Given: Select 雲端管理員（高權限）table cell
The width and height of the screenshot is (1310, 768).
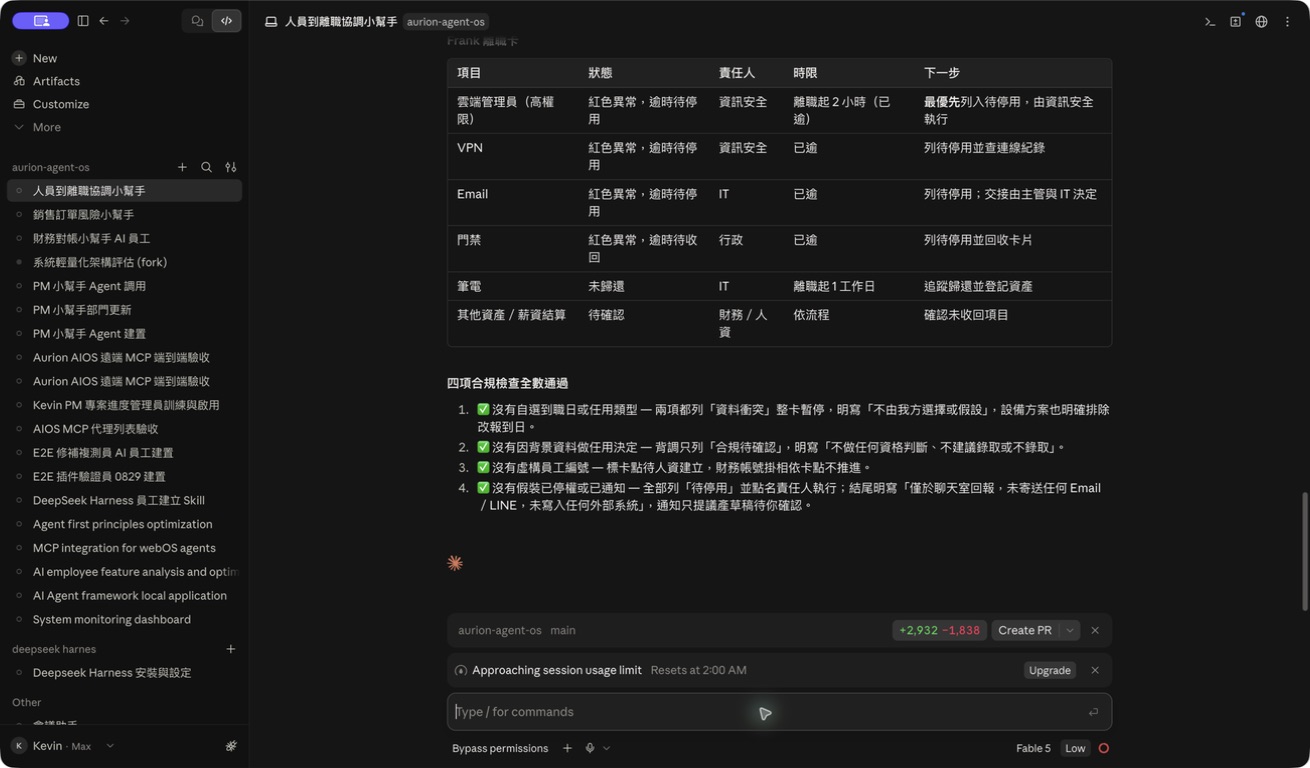Looking at the screenshot, I should [x=513, y=110].
